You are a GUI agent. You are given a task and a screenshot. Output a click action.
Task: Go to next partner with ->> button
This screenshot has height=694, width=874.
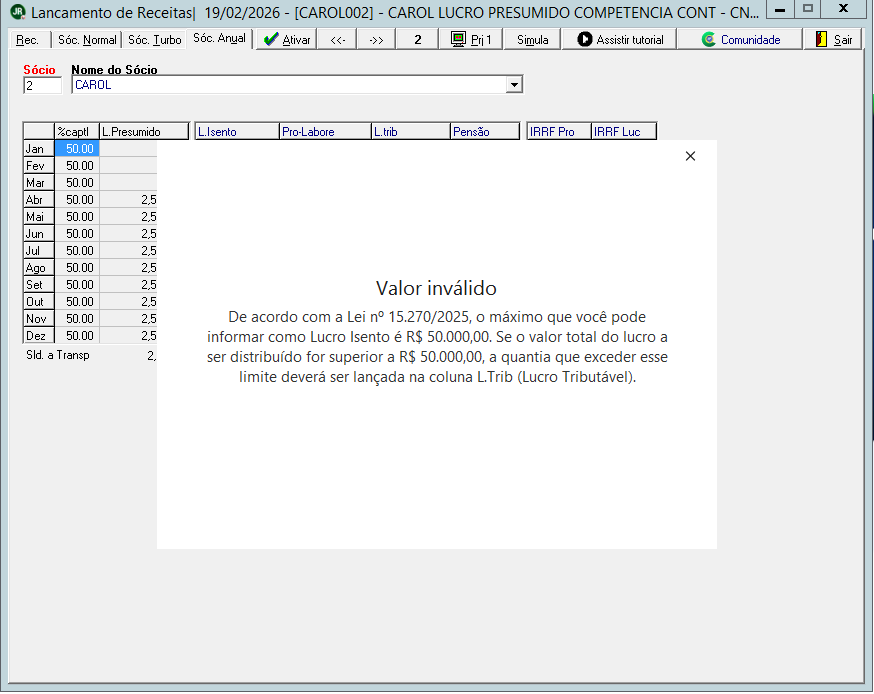(x=376, y=40)
